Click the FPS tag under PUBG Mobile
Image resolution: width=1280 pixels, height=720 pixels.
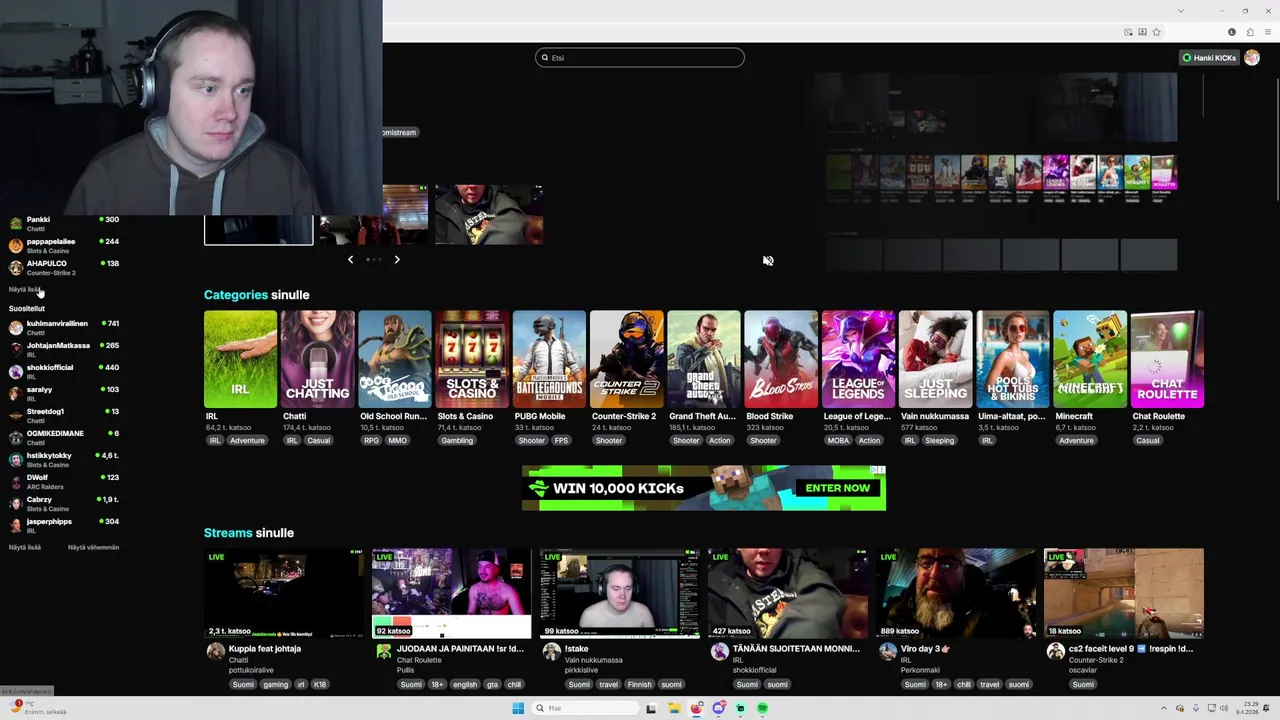click(x=561, y=440)
